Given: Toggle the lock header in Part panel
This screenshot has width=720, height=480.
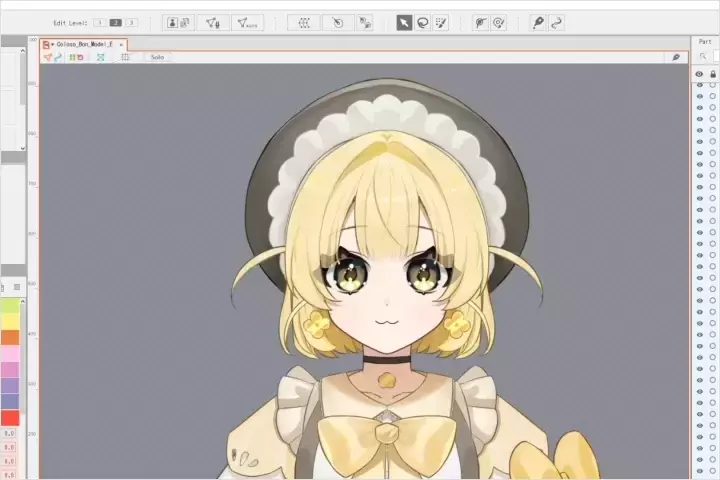Looking at the screenshot, I should point(713,74).
